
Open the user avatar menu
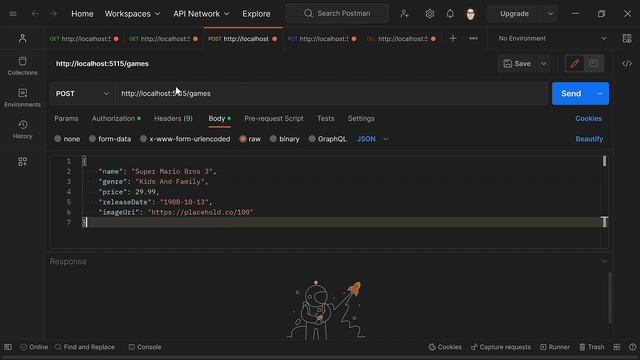point(471,14)
